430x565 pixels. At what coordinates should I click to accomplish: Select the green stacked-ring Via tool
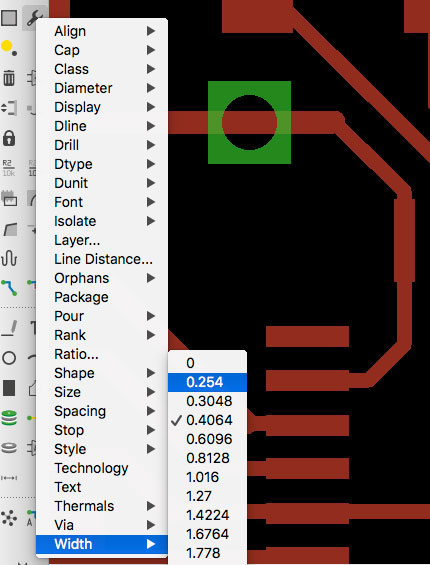point(9,418)
